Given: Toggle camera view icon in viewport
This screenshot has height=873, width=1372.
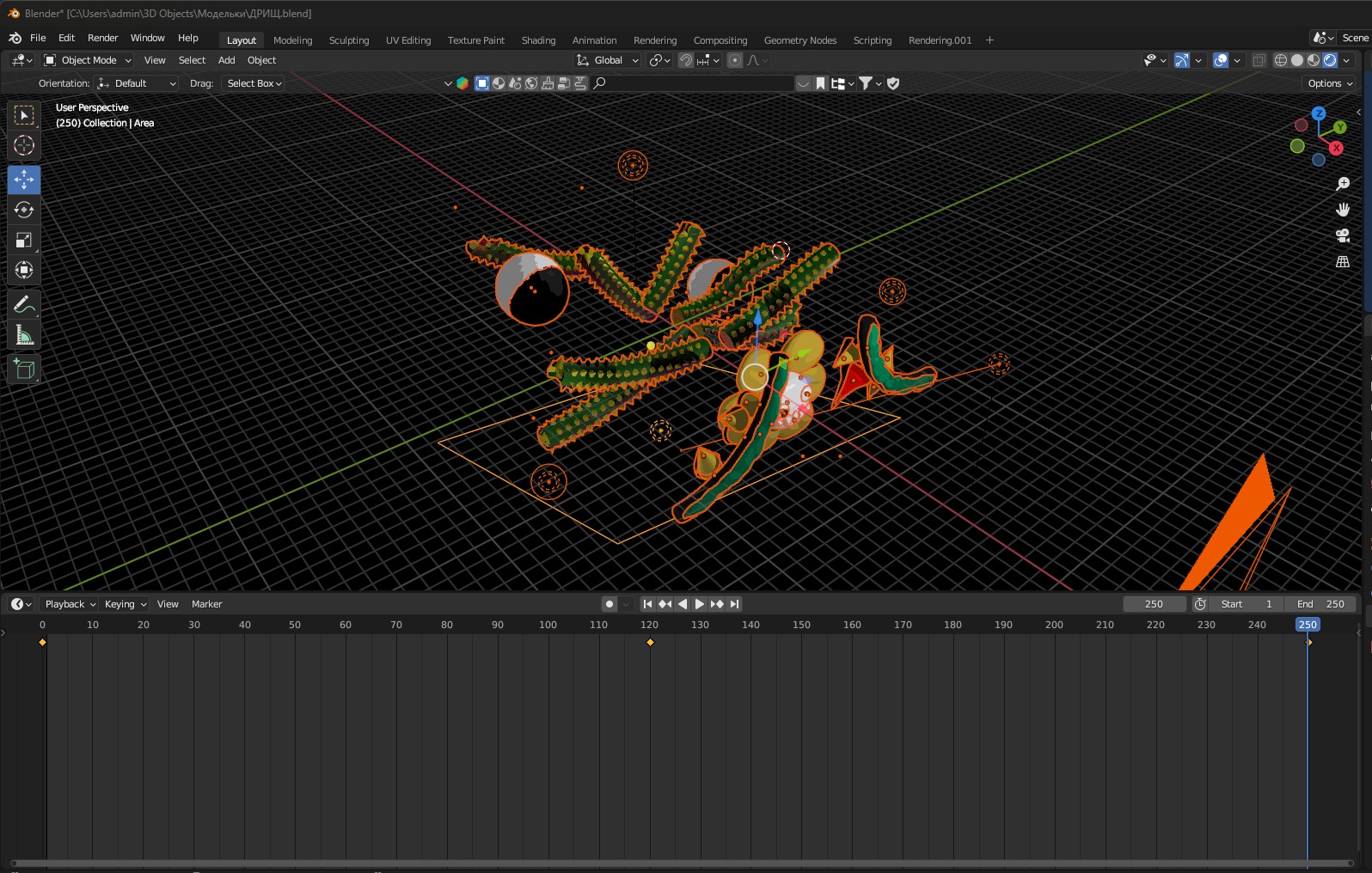Looking at the screenshot, I should pyautogui.click(x=1342, y=235).
